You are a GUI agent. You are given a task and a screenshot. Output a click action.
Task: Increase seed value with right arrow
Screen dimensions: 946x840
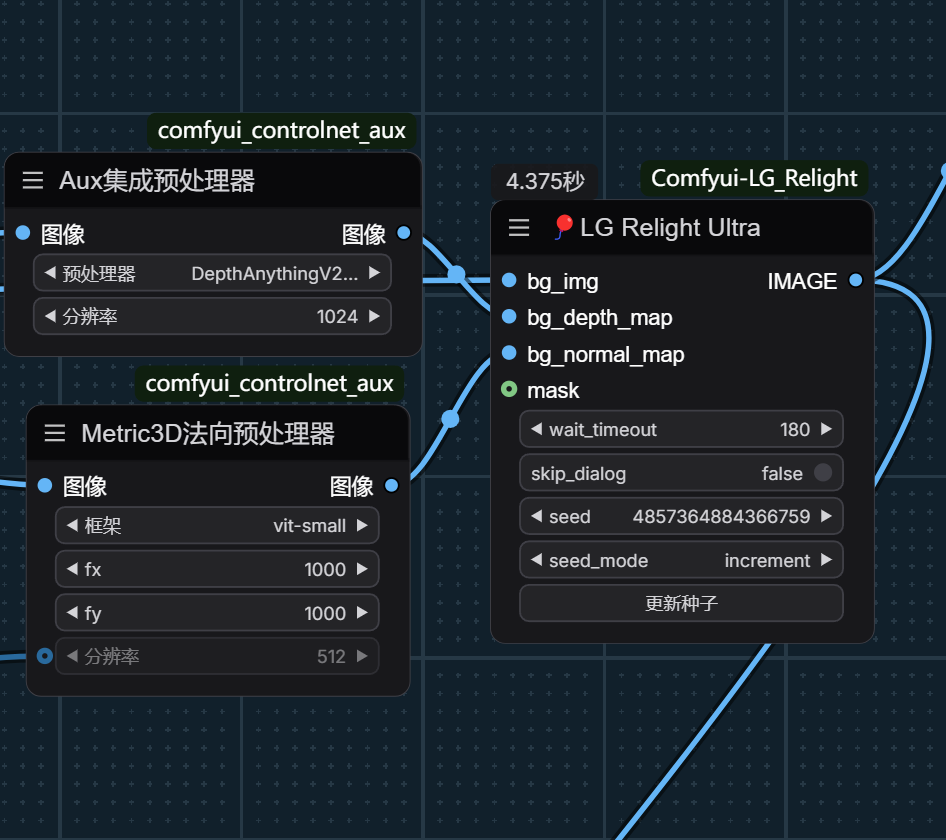pos(827,516)
